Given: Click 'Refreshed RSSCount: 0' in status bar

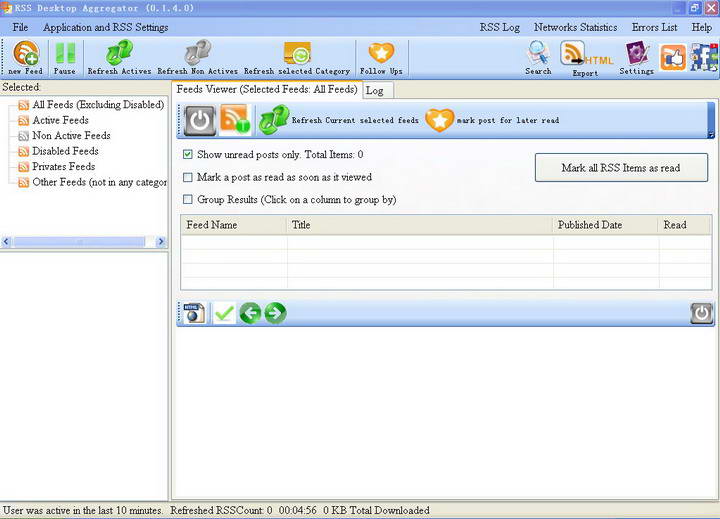Looking at the screenshot, I should click(221, 510).
